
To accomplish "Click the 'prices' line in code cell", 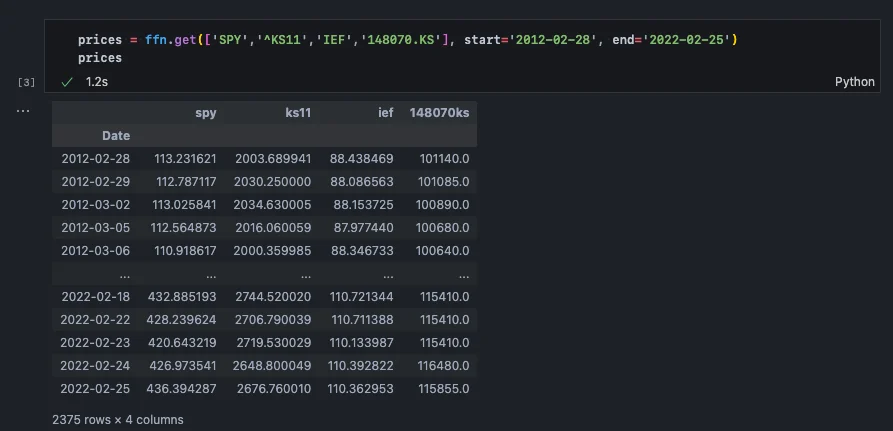I will tap(100, 58).
